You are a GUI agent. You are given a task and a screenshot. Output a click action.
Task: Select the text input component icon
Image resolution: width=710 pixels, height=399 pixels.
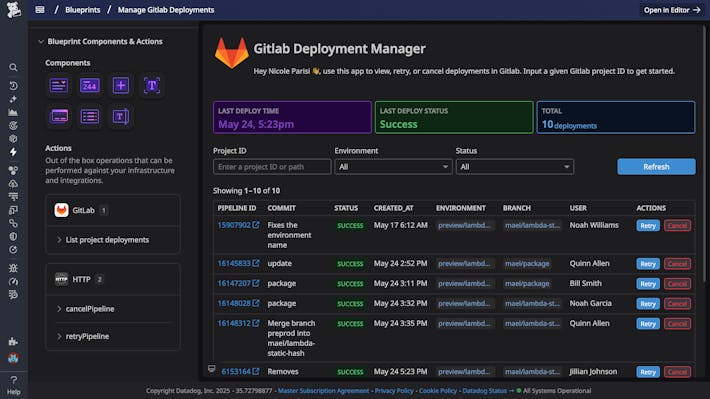pyautogui.click(x=59, y=85)
